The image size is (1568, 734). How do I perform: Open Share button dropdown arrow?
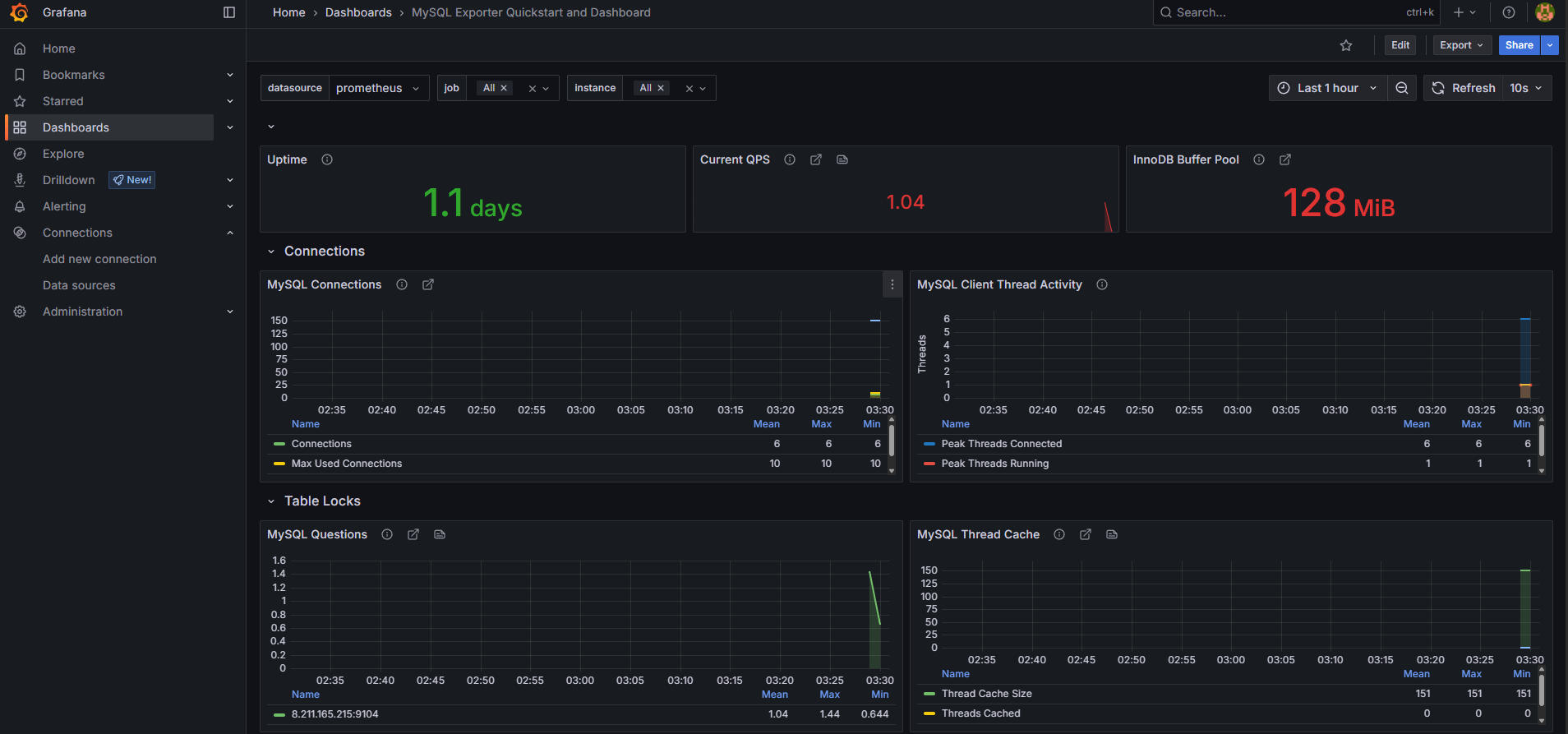[x=1550, y=45]
